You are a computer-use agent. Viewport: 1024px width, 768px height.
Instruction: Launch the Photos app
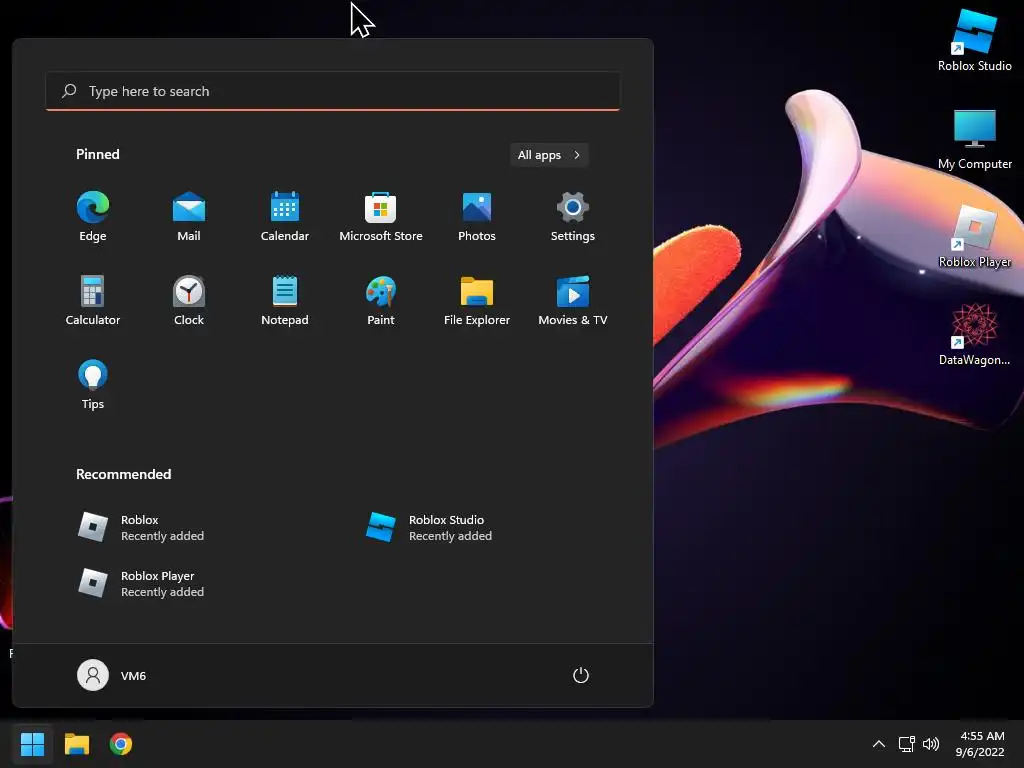pyautogui.click(x=477, y=217)
